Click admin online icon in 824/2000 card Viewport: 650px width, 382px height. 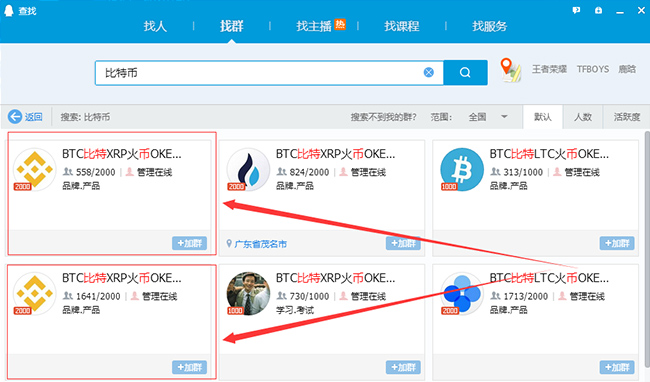coord(344,172)
